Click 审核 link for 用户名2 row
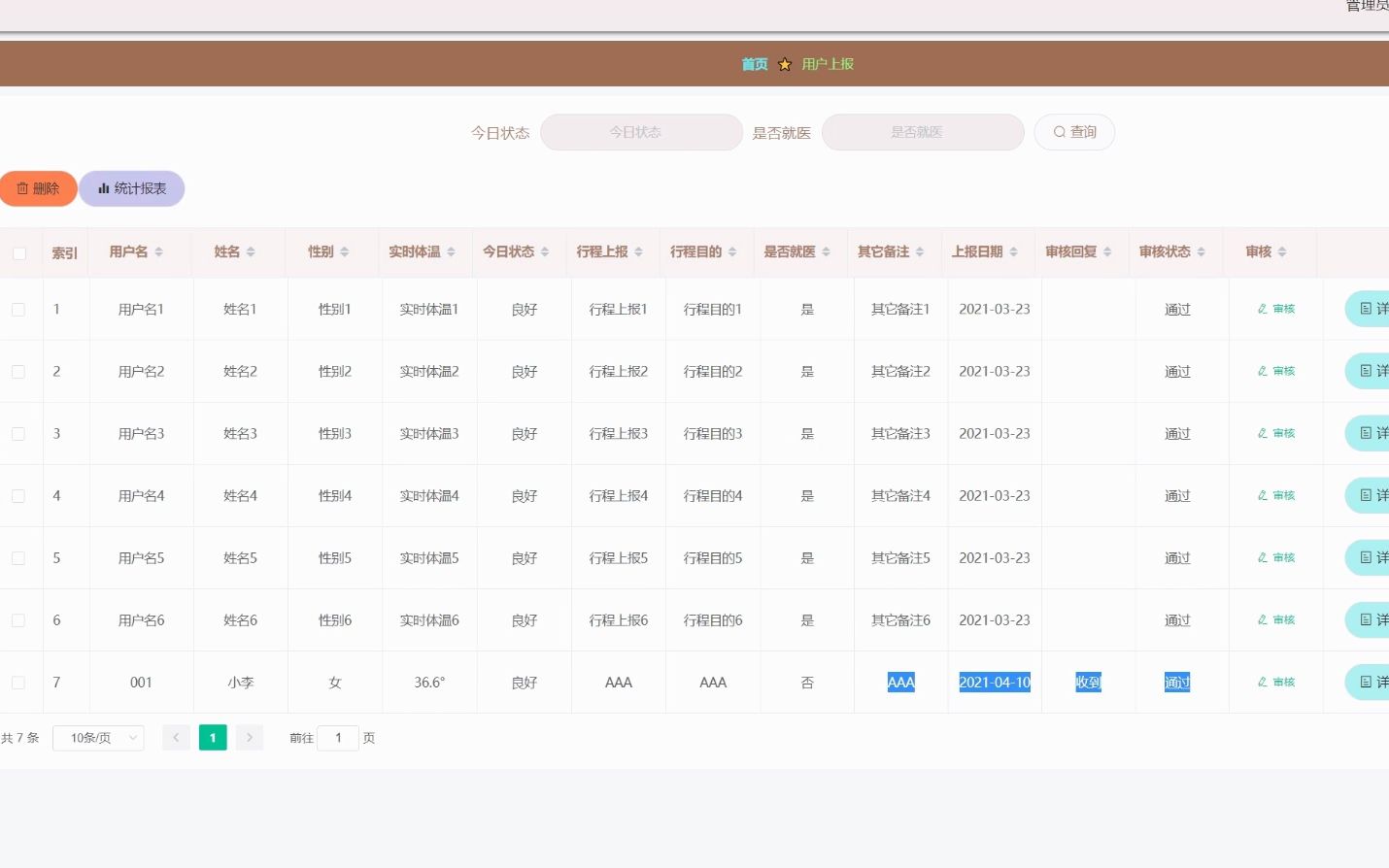 1276,371
